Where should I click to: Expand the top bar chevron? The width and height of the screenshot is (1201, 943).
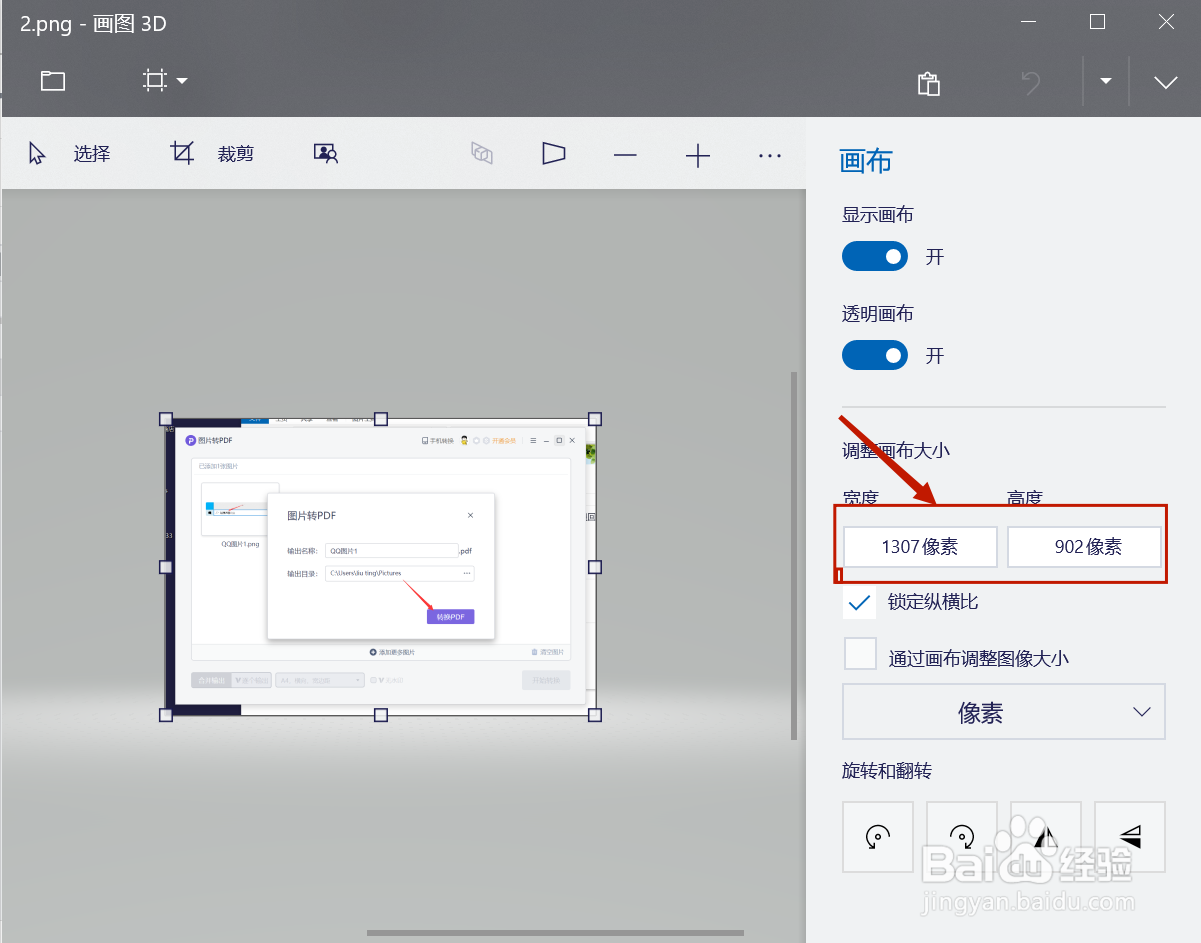(1165, 83)
